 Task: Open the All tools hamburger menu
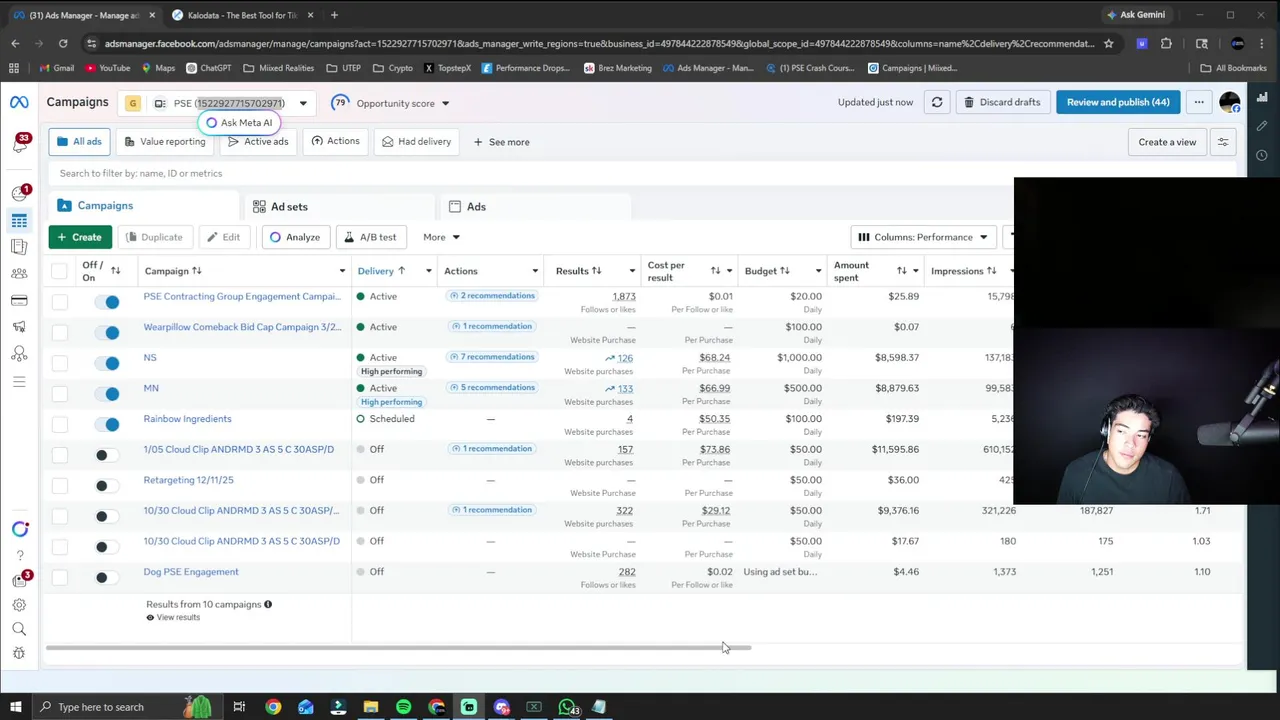[19, 381]
